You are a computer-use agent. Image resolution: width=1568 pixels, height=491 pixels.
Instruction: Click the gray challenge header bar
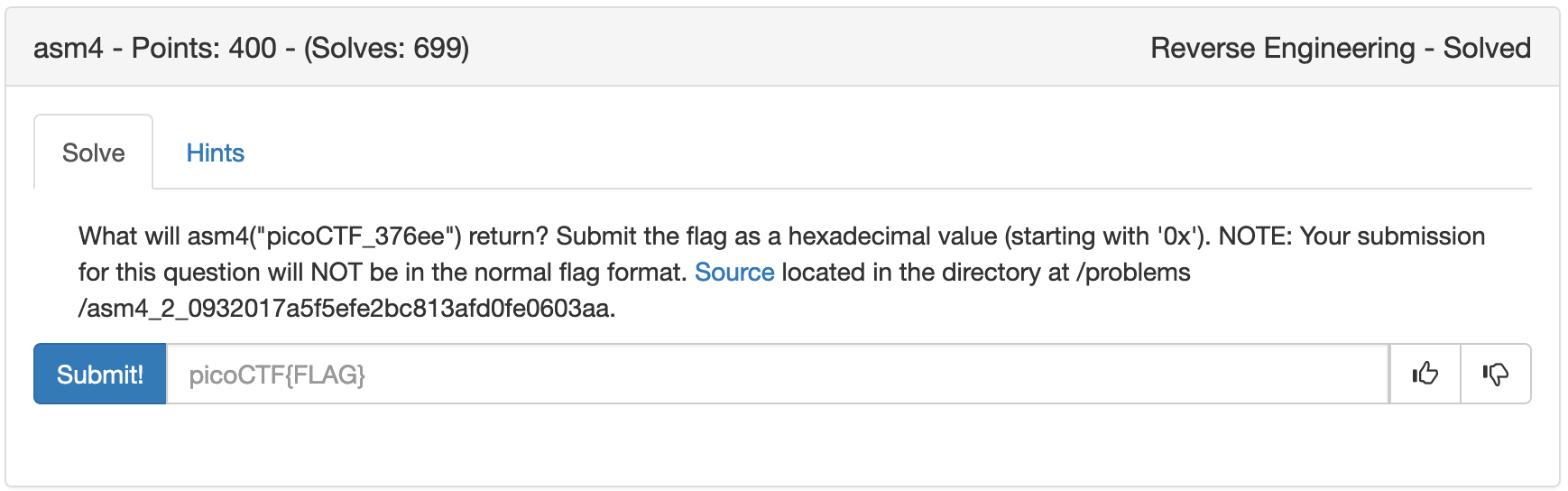click(794, 48)
